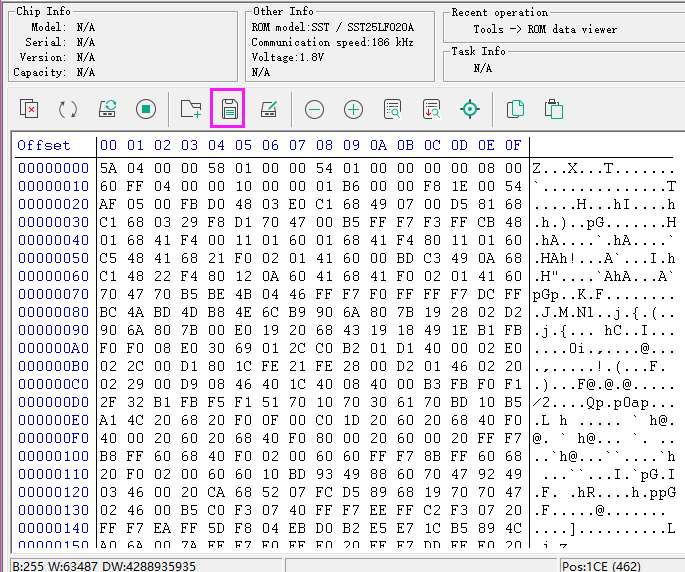Select offset row 00000100

point(53,456)
